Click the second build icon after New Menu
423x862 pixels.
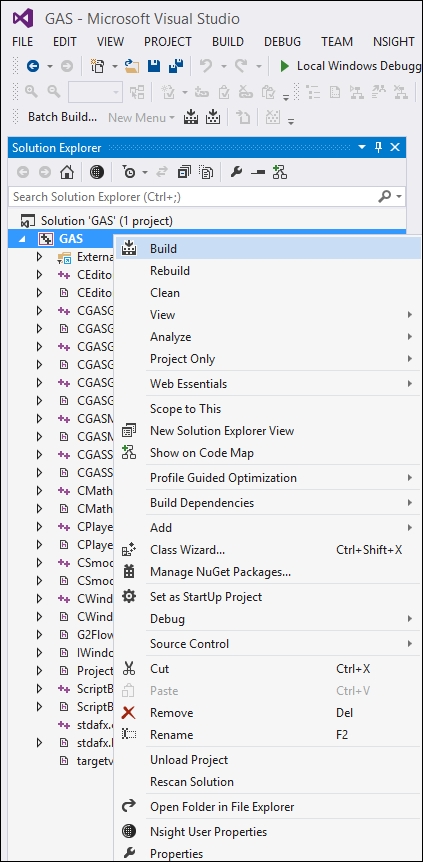click(212, 117)
